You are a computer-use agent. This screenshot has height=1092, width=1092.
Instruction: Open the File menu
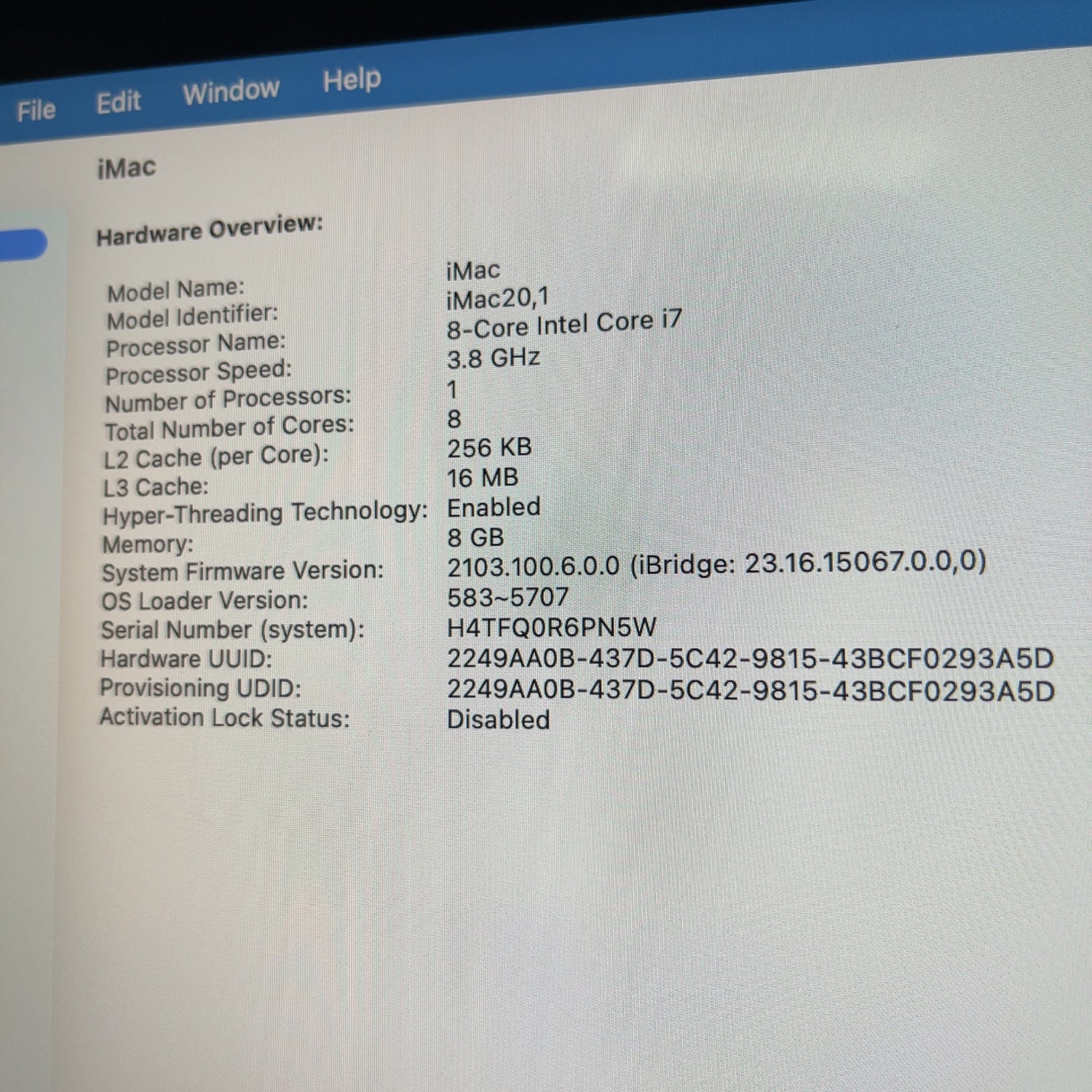click(x=36, y=111)
